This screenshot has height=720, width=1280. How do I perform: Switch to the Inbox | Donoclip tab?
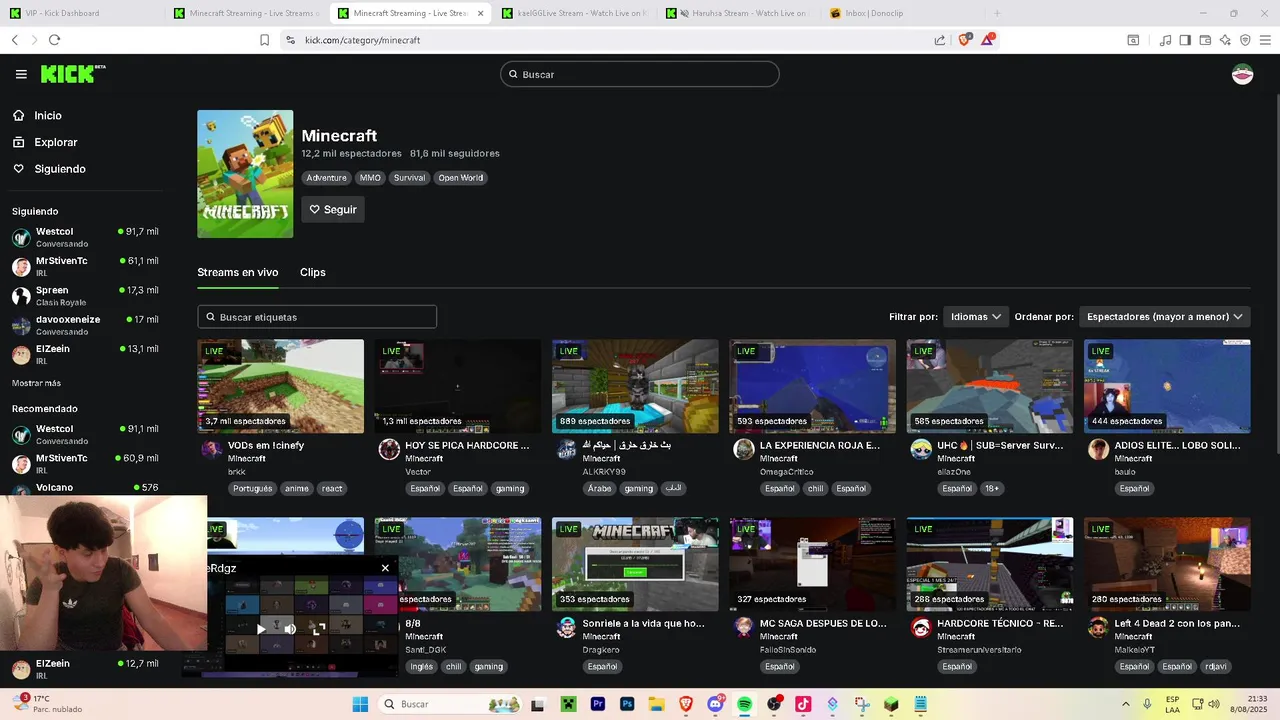pyautogui.click(x=902, y=13)
